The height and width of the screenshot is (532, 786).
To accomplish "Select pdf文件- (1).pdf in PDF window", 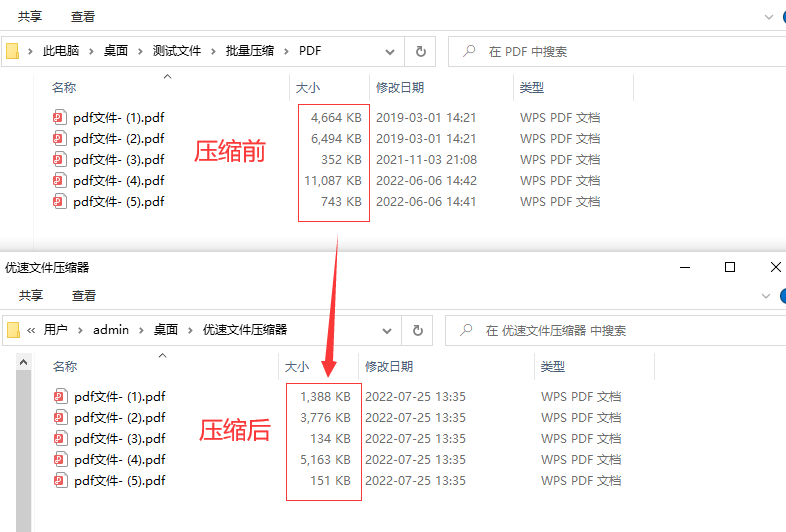I will click(x=119, y=117).
